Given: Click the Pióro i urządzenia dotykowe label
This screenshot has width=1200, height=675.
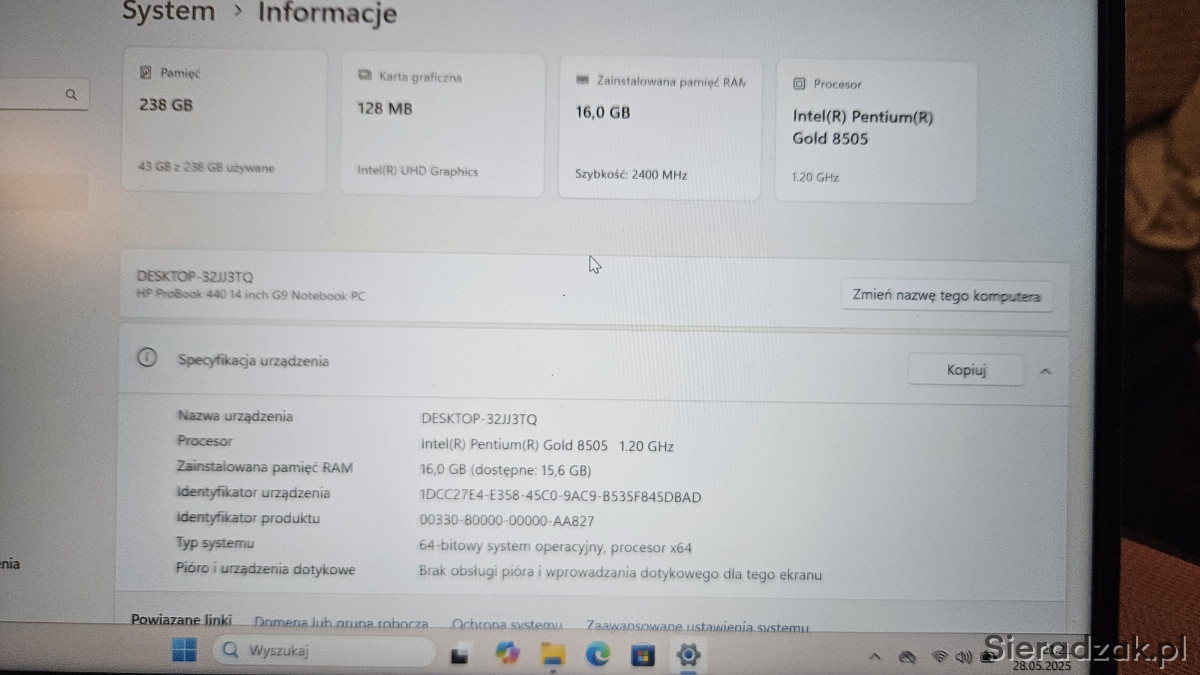Looking at the screenshot, I should pos(265,569).
